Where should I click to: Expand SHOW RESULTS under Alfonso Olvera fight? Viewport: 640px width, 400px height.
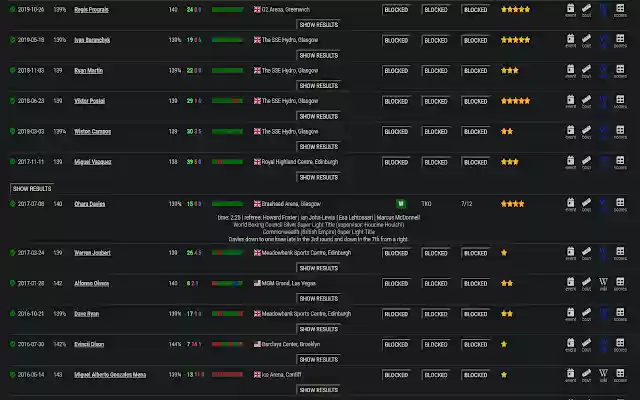[318, 298]
